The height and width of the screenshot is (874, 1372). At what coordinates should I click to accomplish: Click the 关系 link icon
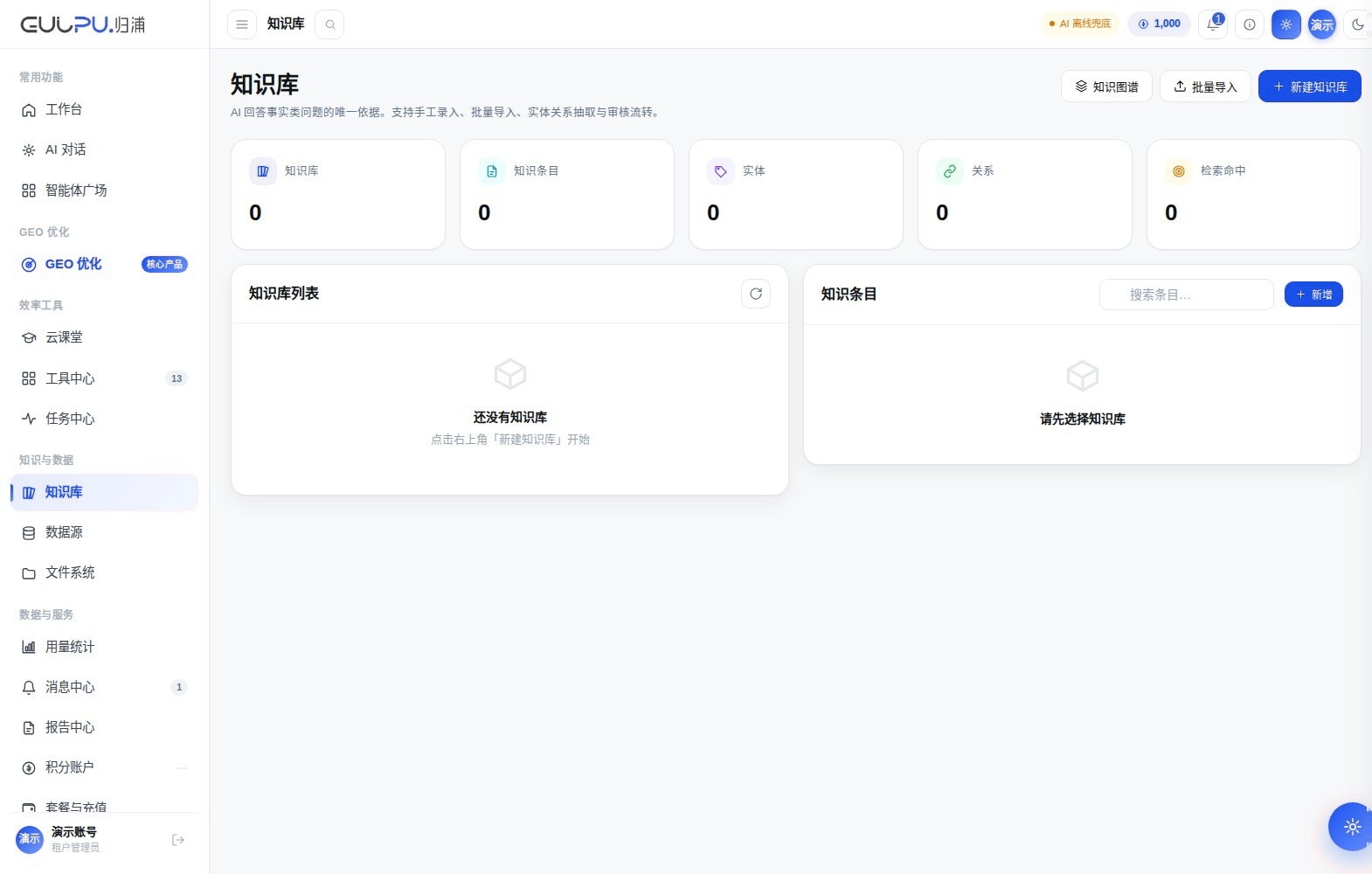(950, 171)
